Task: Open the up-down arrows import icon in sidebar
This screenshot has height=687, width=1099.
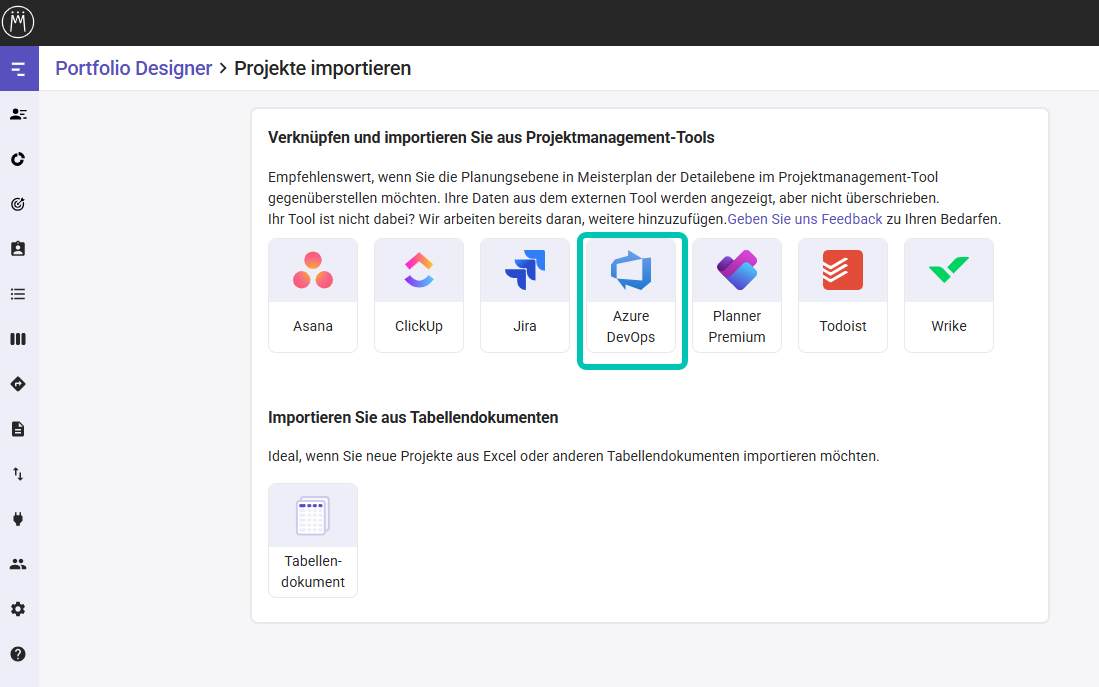Action: pos(18,474)
